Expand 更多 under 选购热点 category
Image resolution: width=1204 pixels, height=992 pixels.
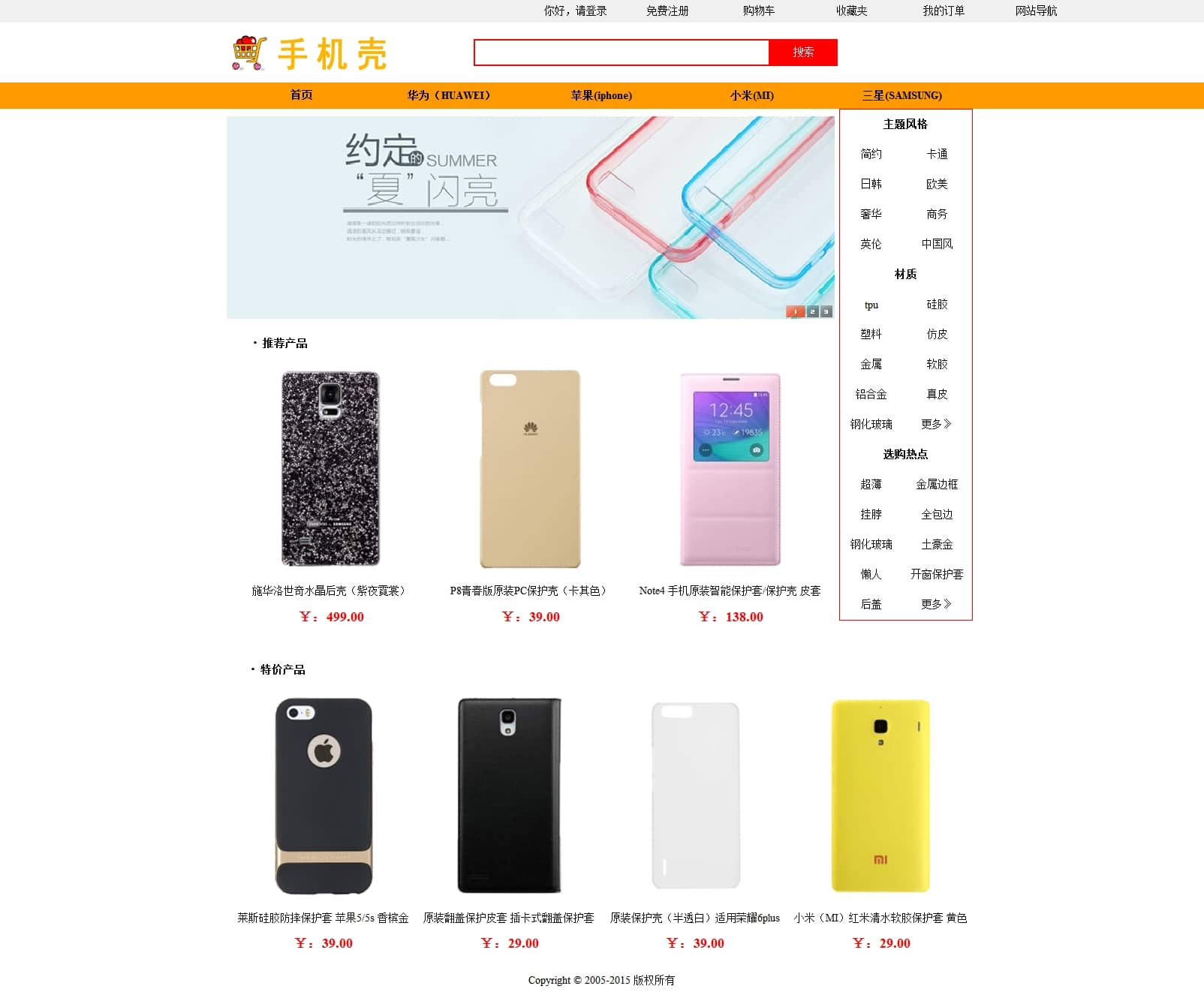(x=936, y=604)
